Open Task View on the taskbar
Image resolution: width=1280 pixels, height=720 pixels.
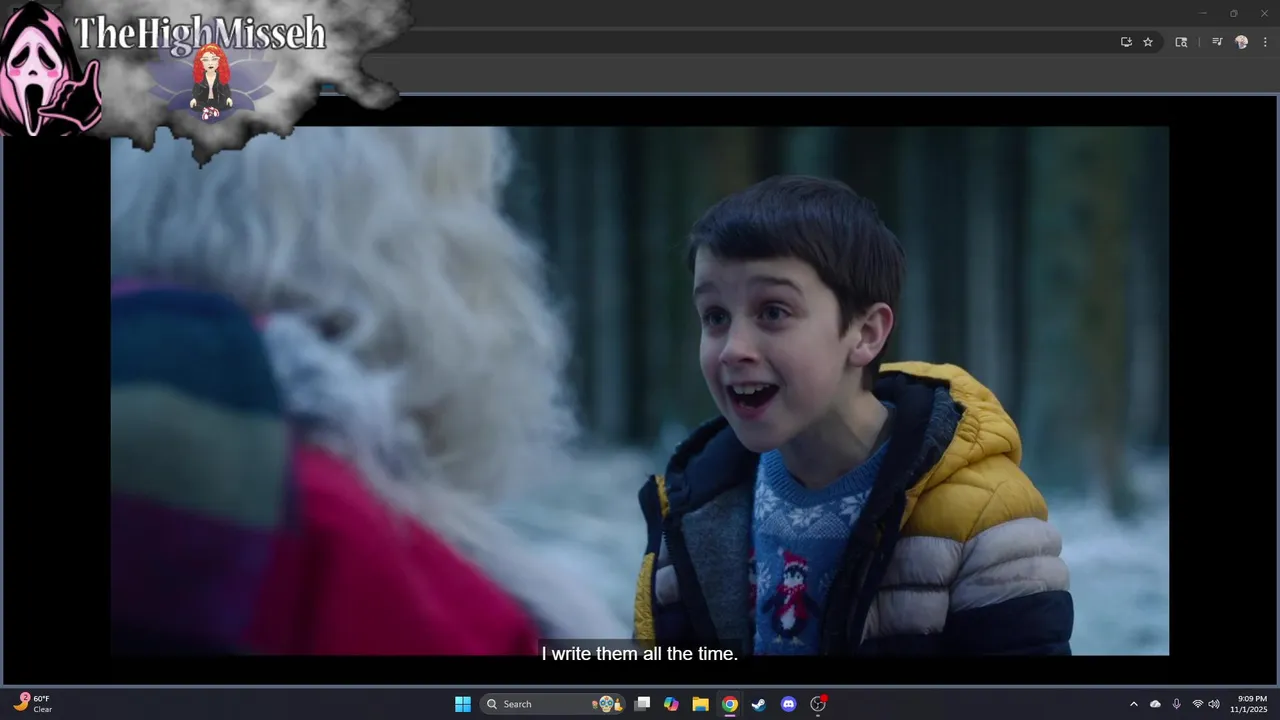[642, 704]
